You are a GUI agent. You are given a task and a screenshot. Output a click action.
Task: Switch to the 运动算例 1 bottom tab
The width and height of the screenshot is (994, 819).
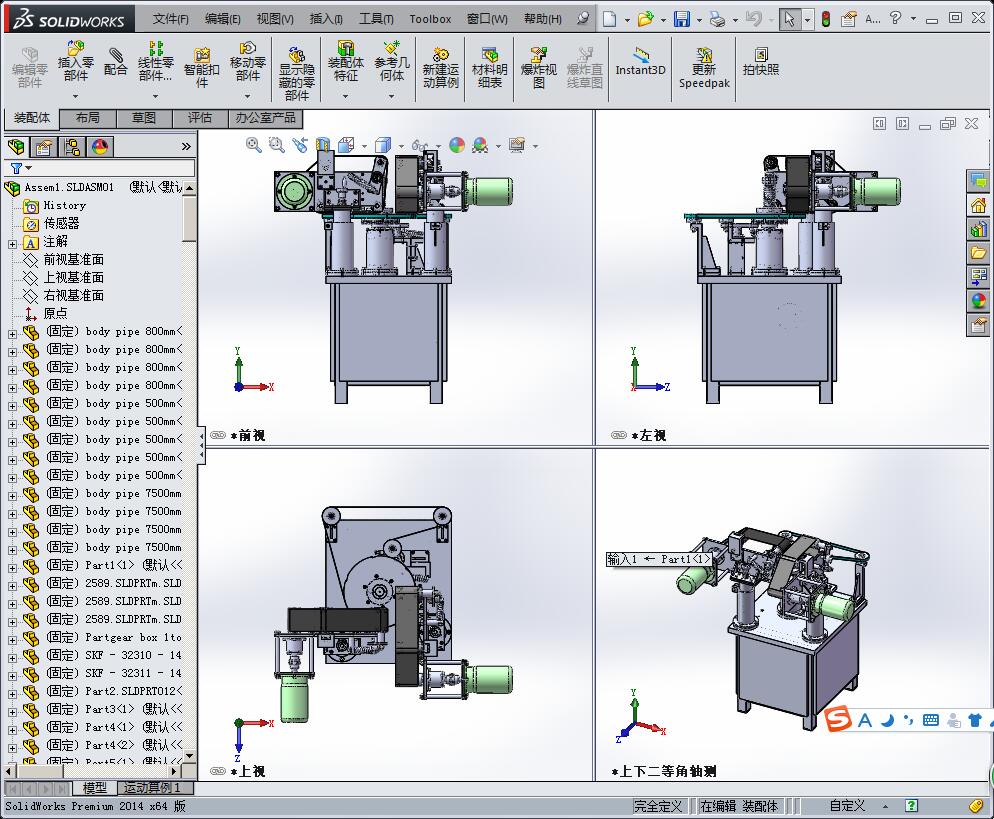[153, 788]
